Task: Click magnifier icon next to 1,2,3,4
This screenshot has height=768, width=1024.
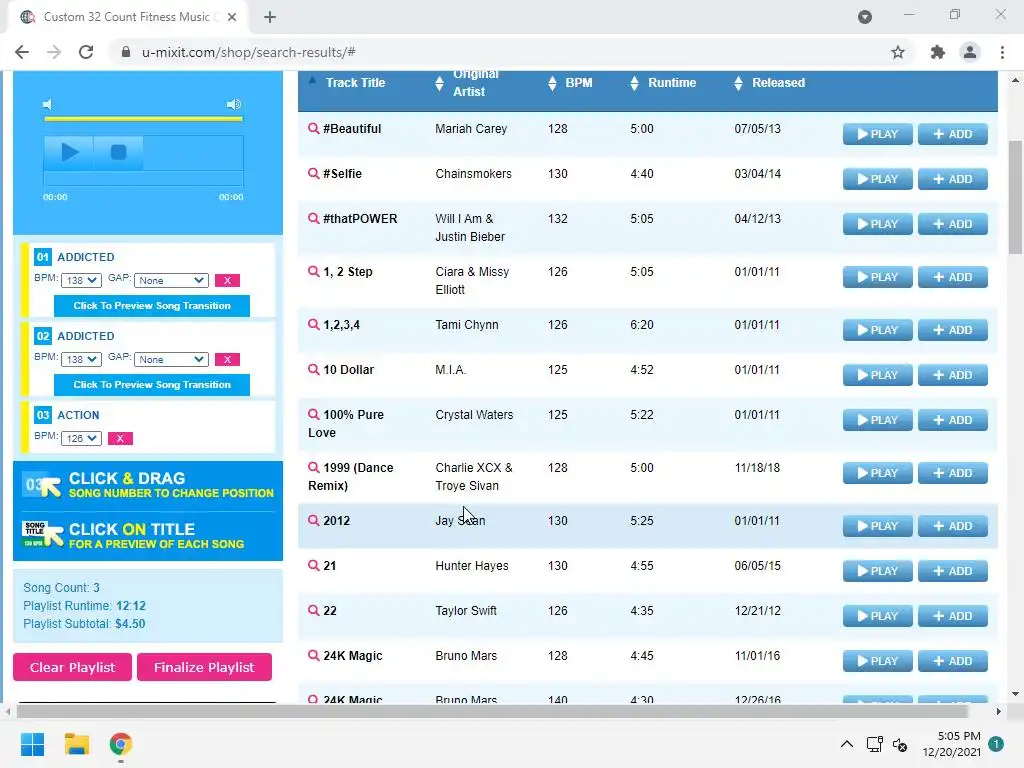Action: tap(313, 325)
